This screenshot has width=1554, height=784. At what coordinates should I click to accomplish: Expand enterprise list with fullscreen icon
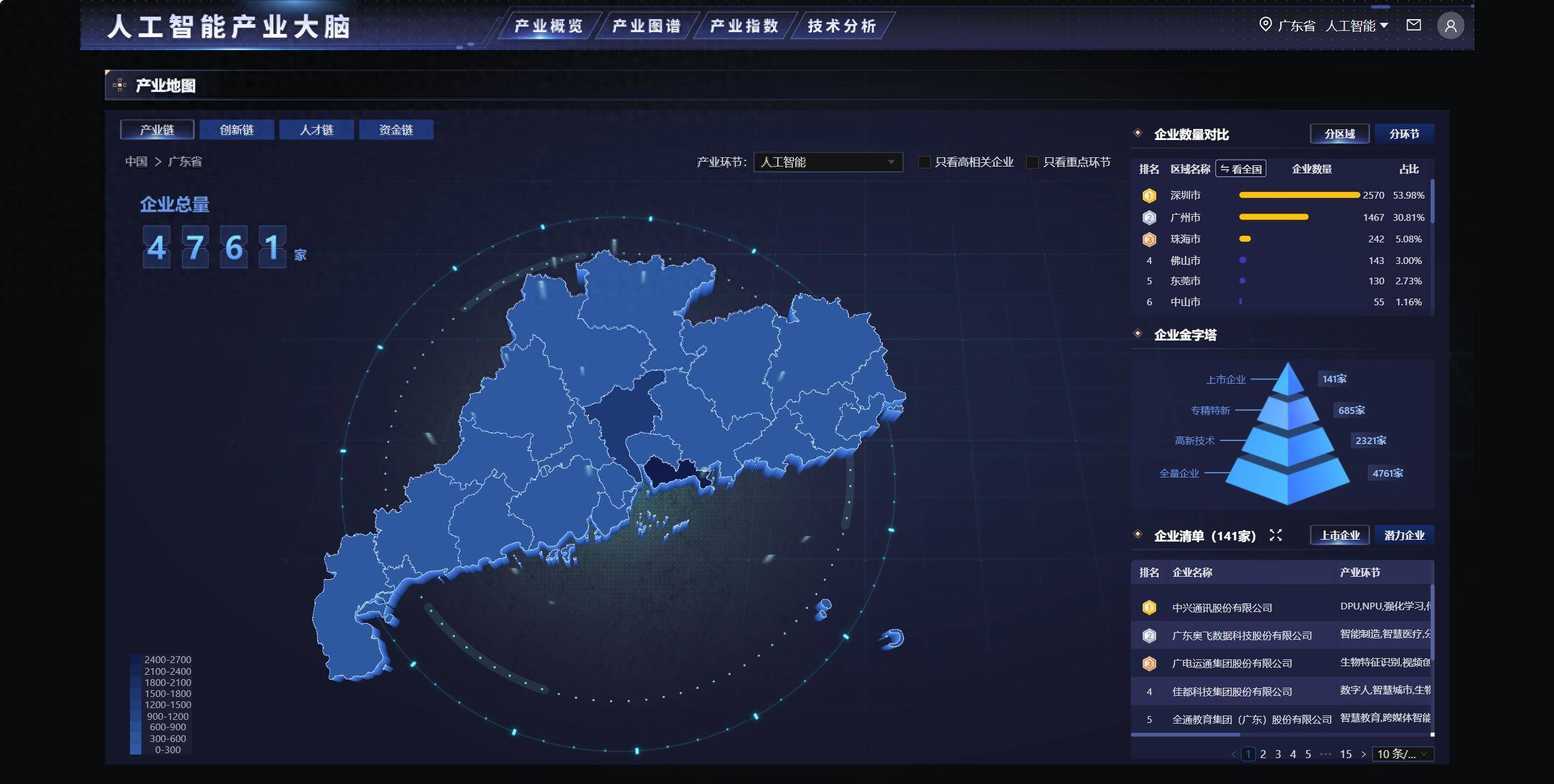click(x=1275, y=535)
